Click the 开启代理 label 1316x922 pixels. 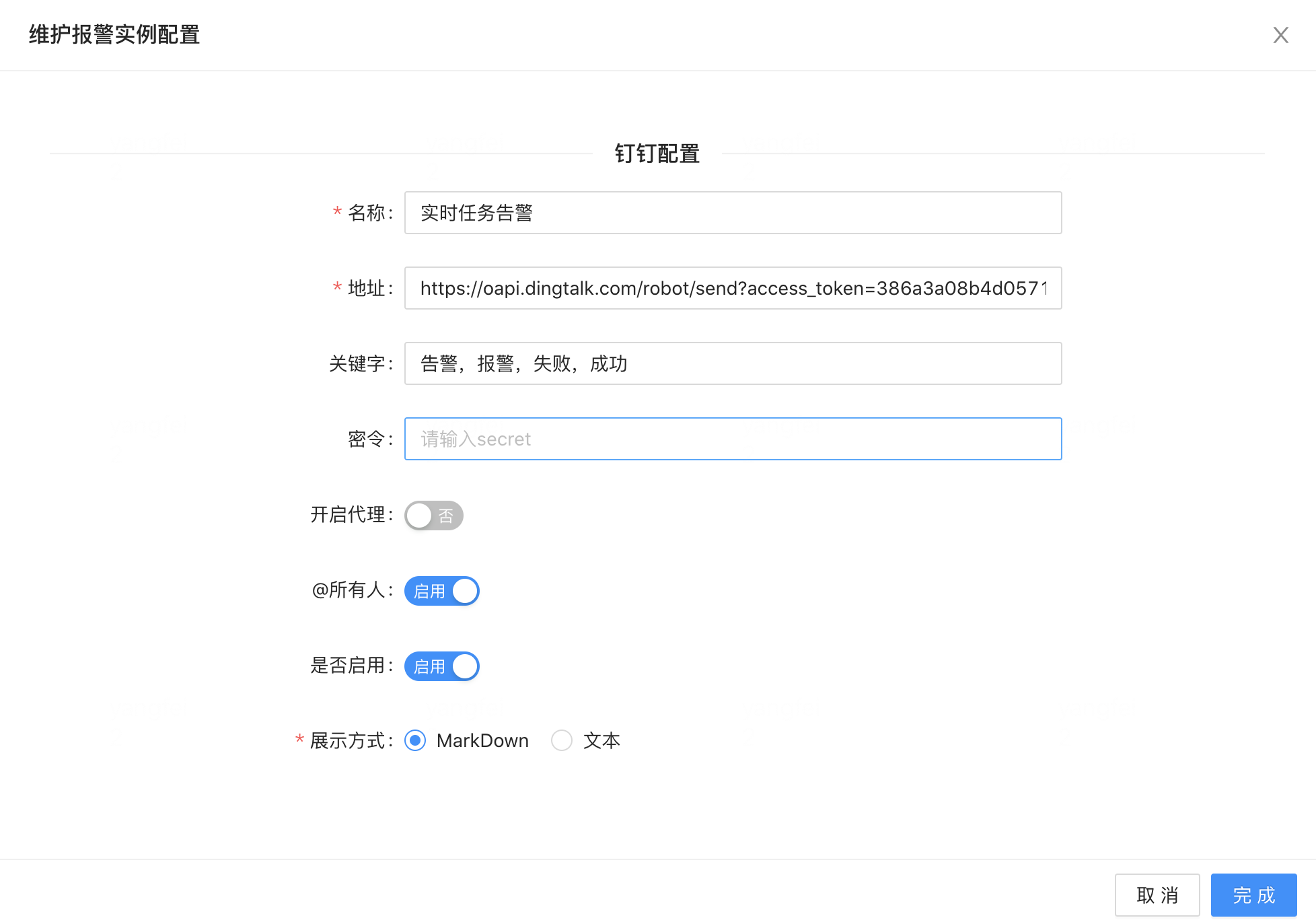tap(351, 514)
